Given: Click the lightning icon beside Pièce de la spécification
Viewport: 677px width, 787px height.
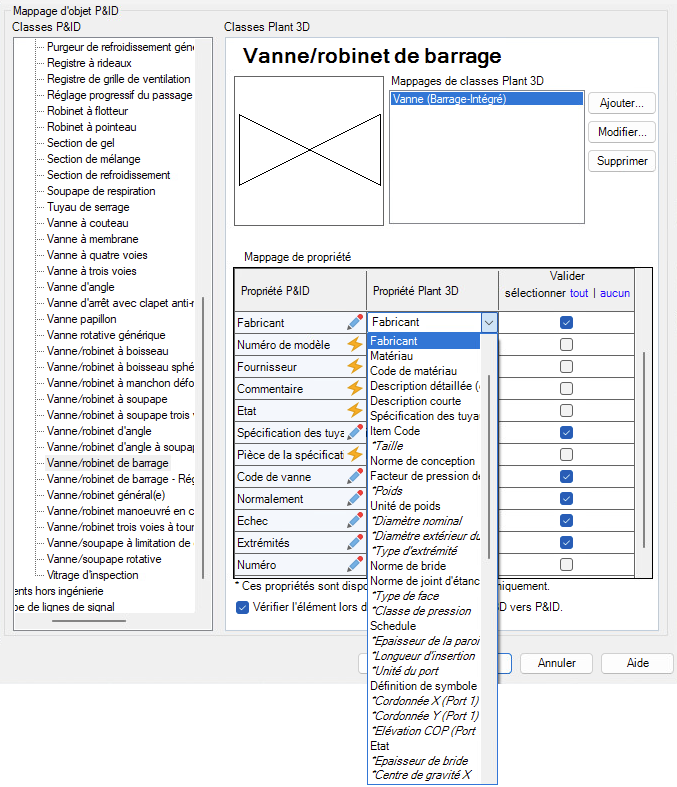Looking at the screenshot, I should pyautogui.click(x=355, y=454).
